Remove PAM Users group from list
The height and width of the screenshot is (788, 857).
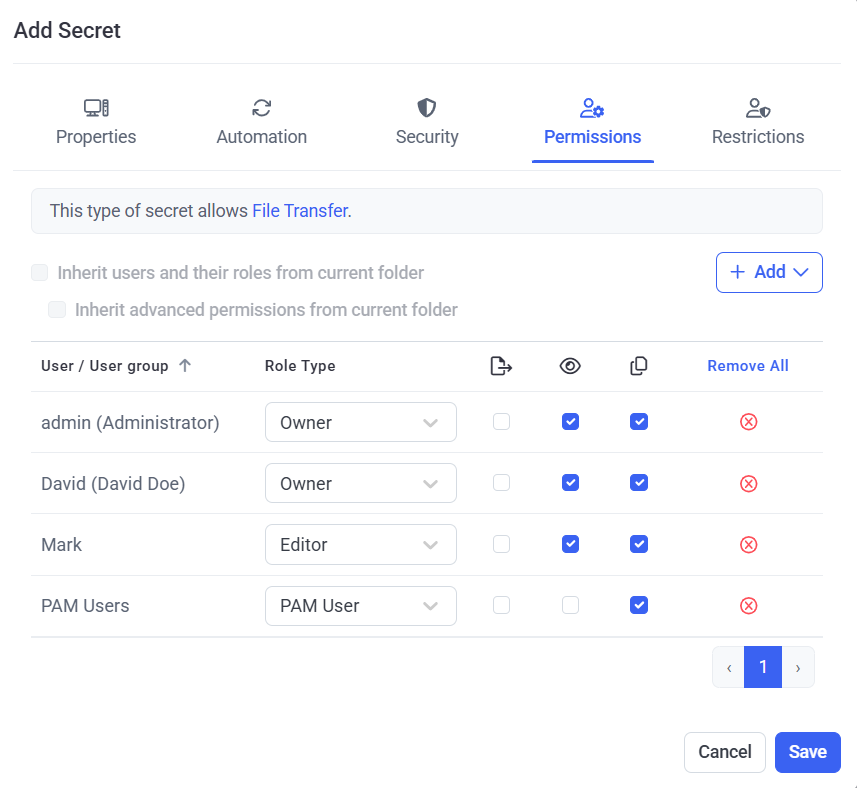pos(748,605)
